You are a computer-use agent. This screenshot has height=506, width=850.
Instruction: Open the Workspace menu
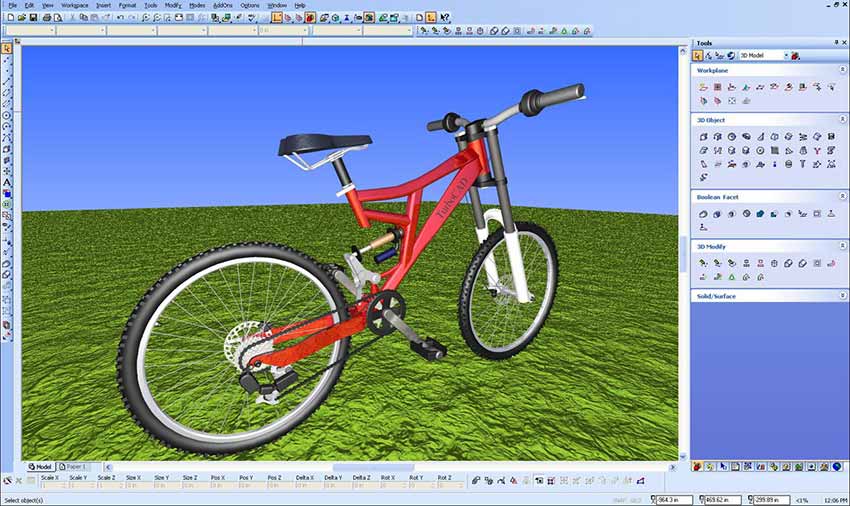click(x=74, y=5)
